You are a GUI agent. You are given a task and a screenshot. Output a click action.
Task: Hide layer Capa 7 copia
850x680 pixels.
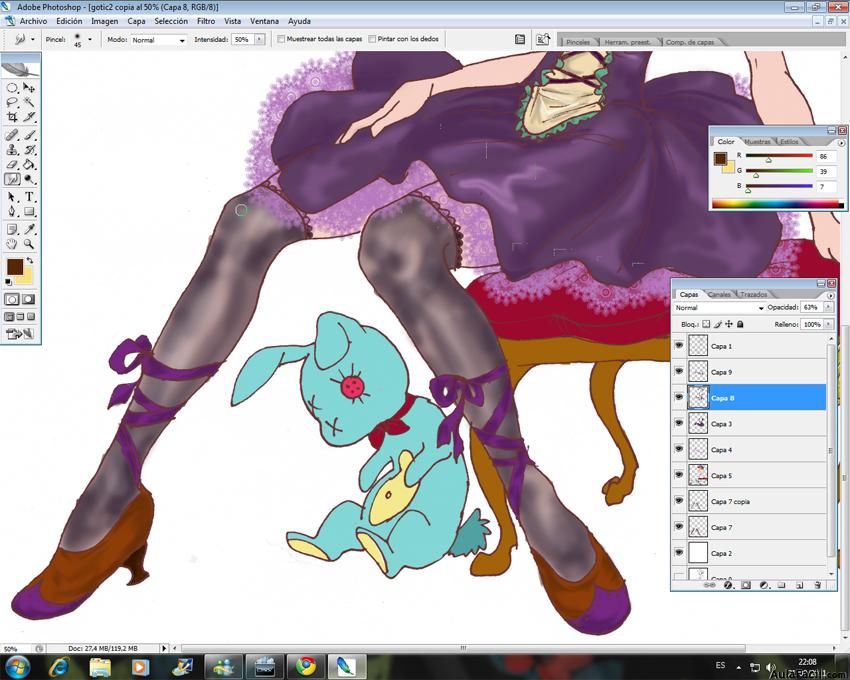coord(679,501)
